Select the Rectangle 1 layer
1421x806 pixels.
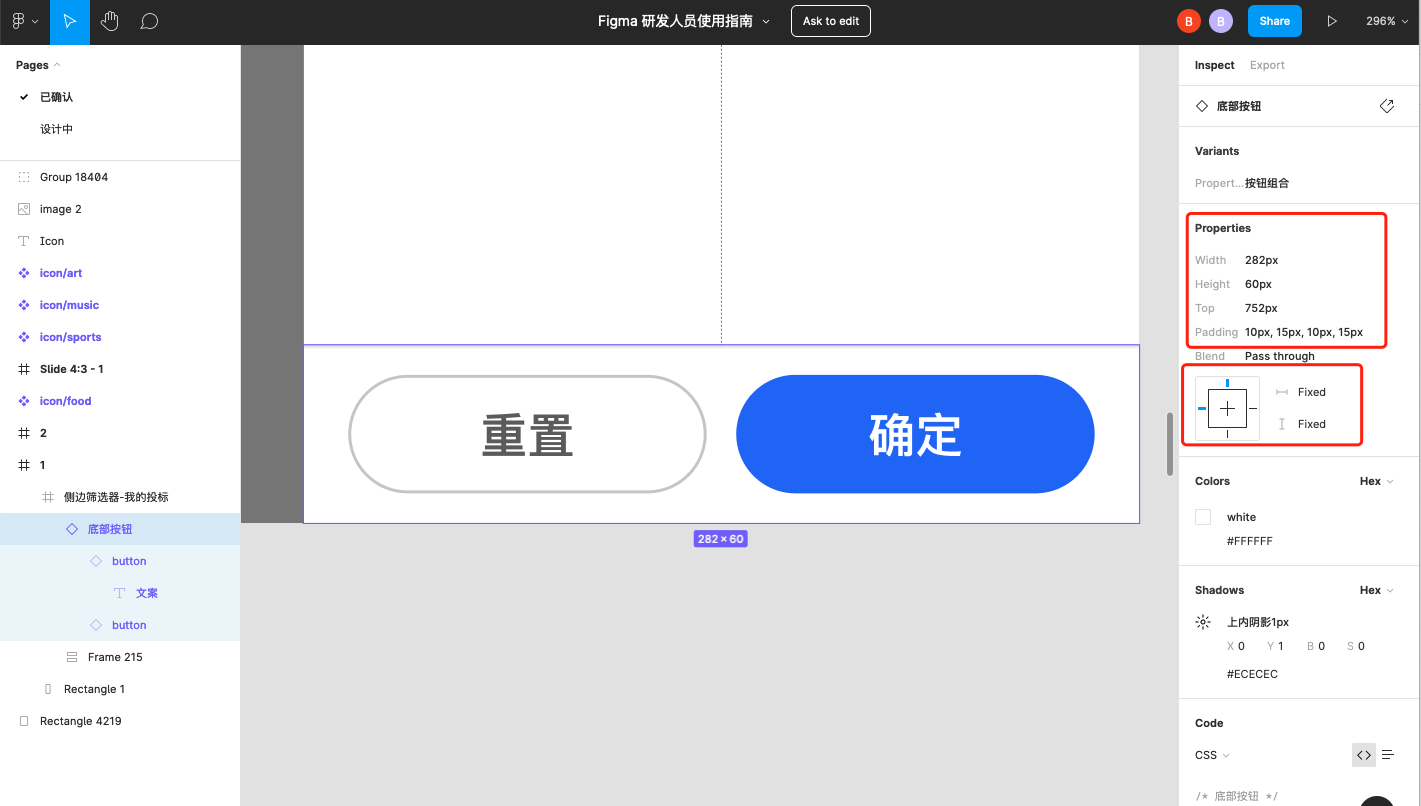coord(120,689)
